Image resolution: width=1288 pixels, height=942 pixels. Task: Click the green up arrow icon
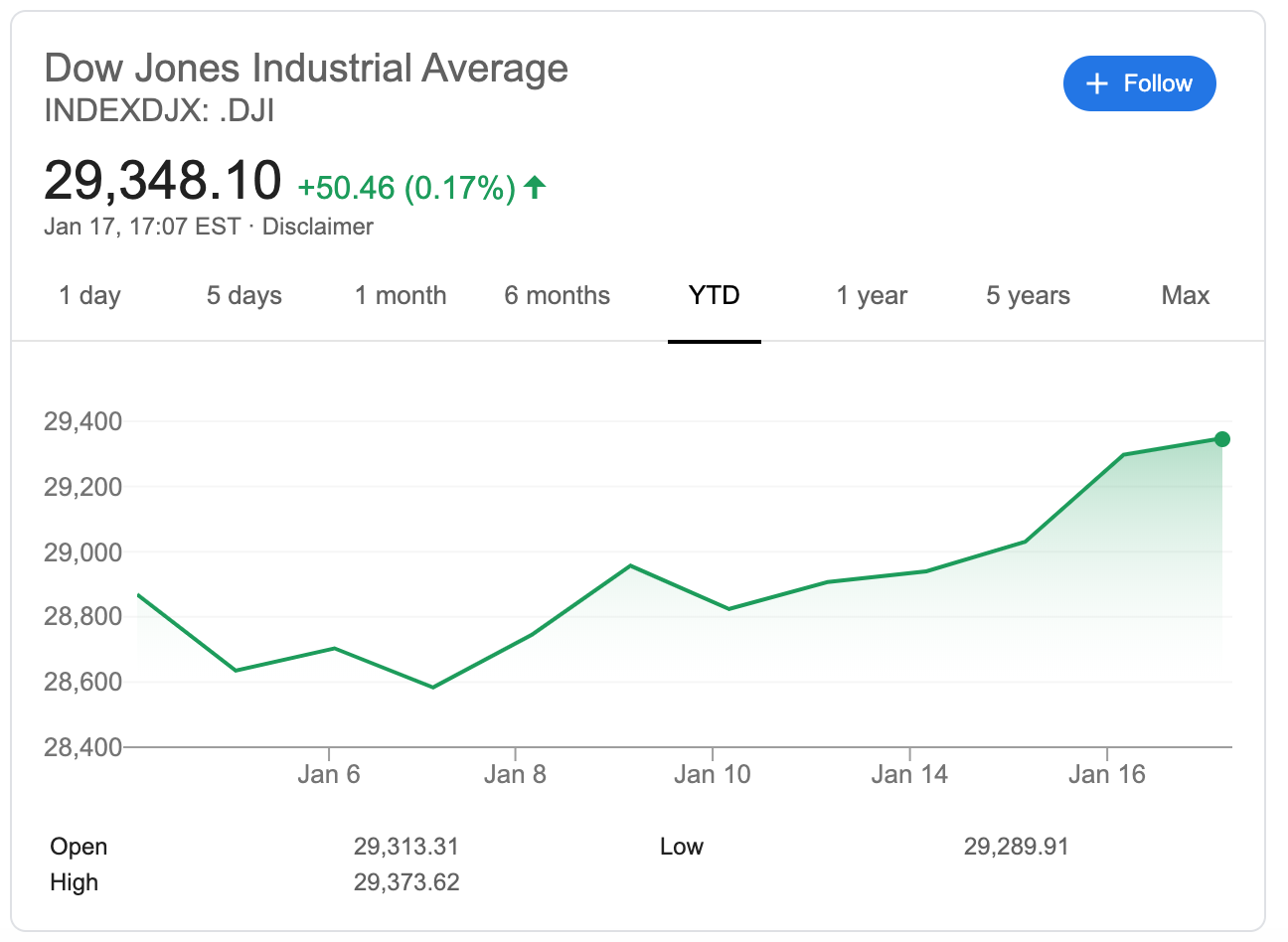pyautogui.click(x=535, y=186)
